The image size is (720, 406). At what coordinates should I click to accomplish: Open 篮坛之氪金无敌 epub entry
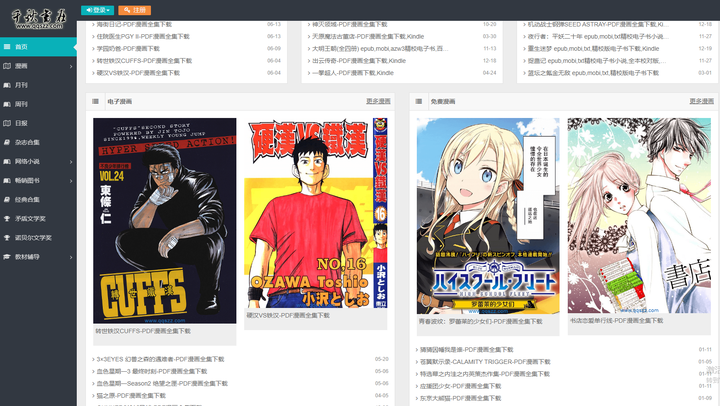pos(593,73)
